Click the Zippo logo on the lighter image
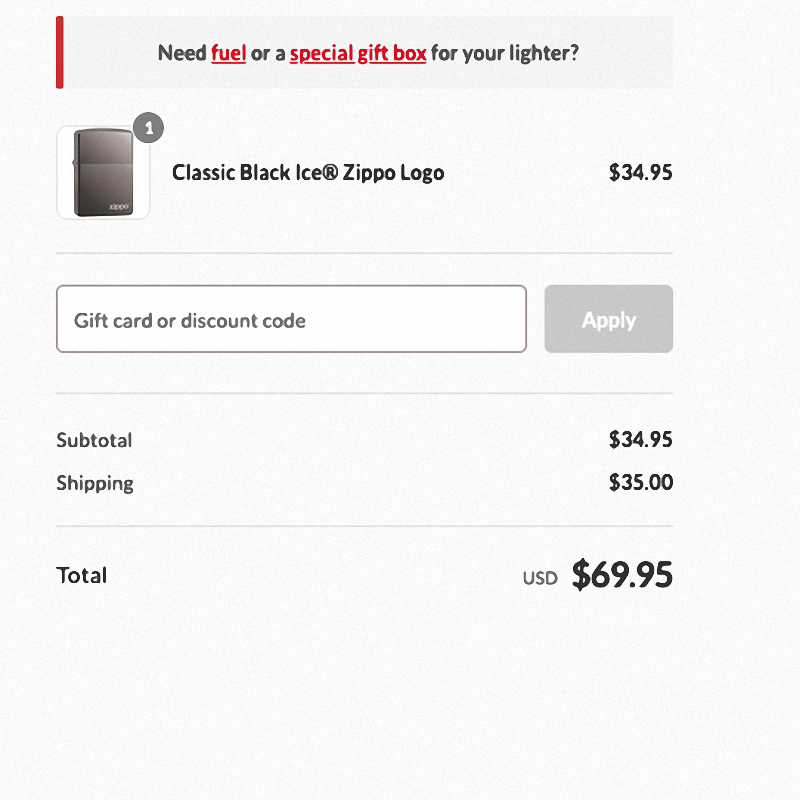The height and width of the screenshot is (800, 800). [119, 207]
